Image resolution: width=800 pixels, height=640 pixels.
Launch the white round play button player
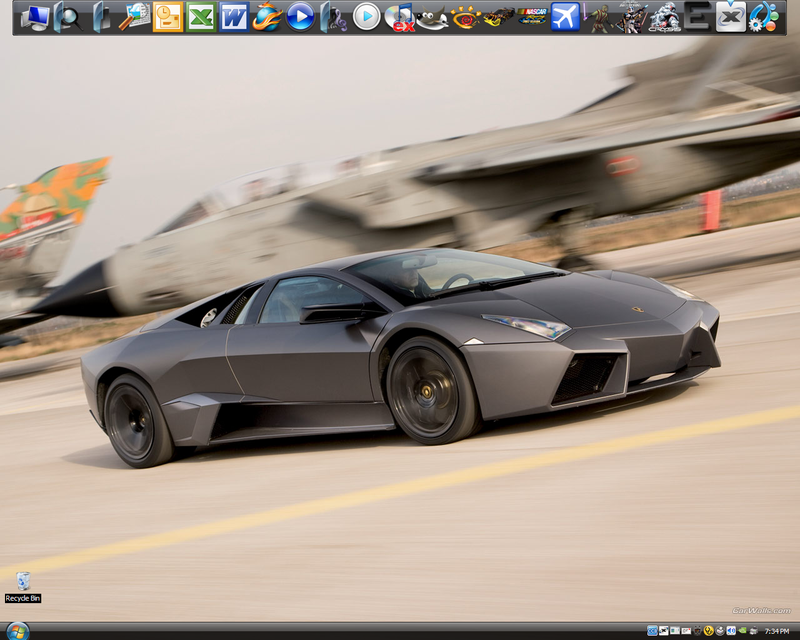tap(366, 17)
